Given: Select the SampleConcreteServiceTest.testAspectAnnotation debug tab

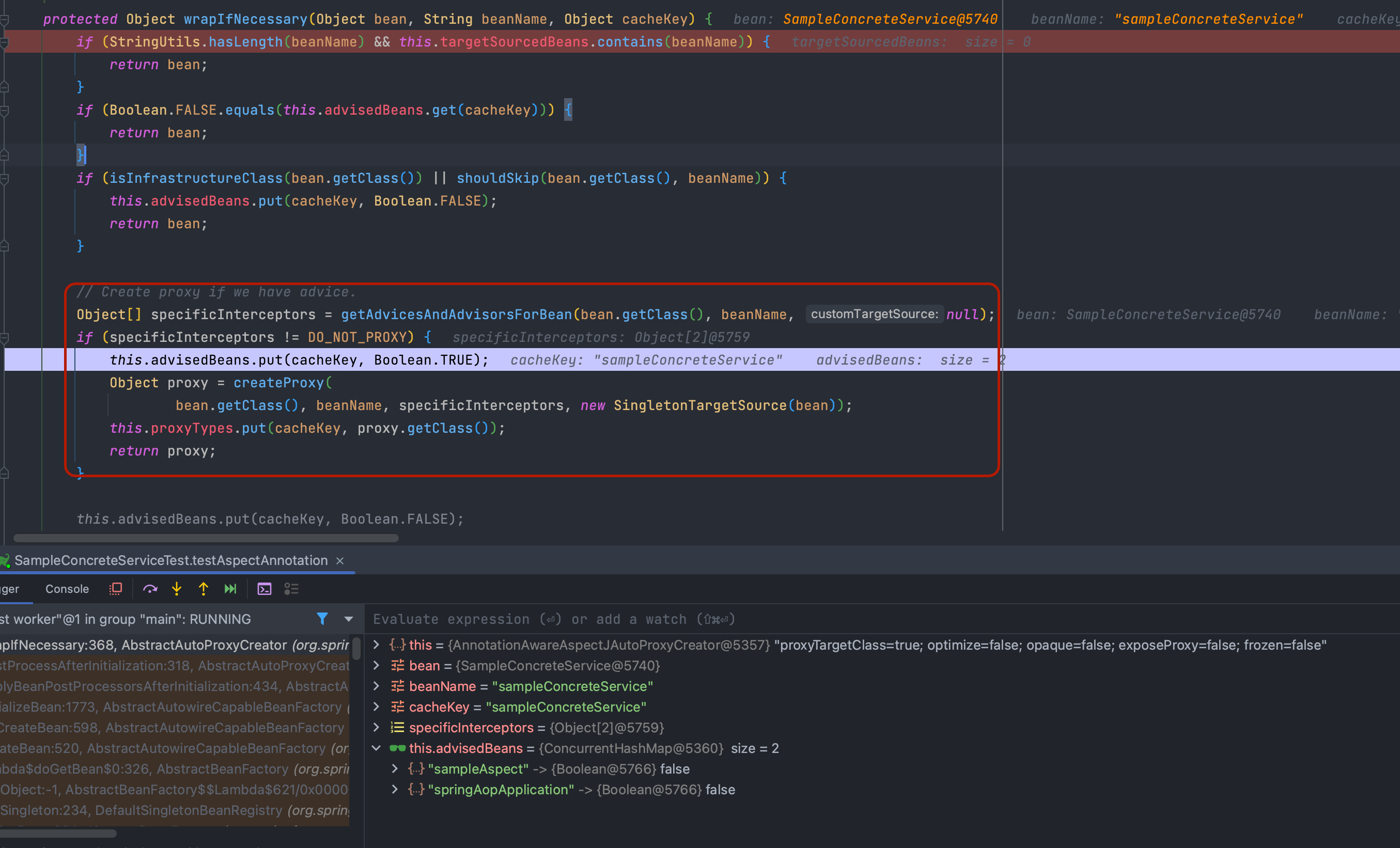Looking at the screenshot, I should coord(170,561).
